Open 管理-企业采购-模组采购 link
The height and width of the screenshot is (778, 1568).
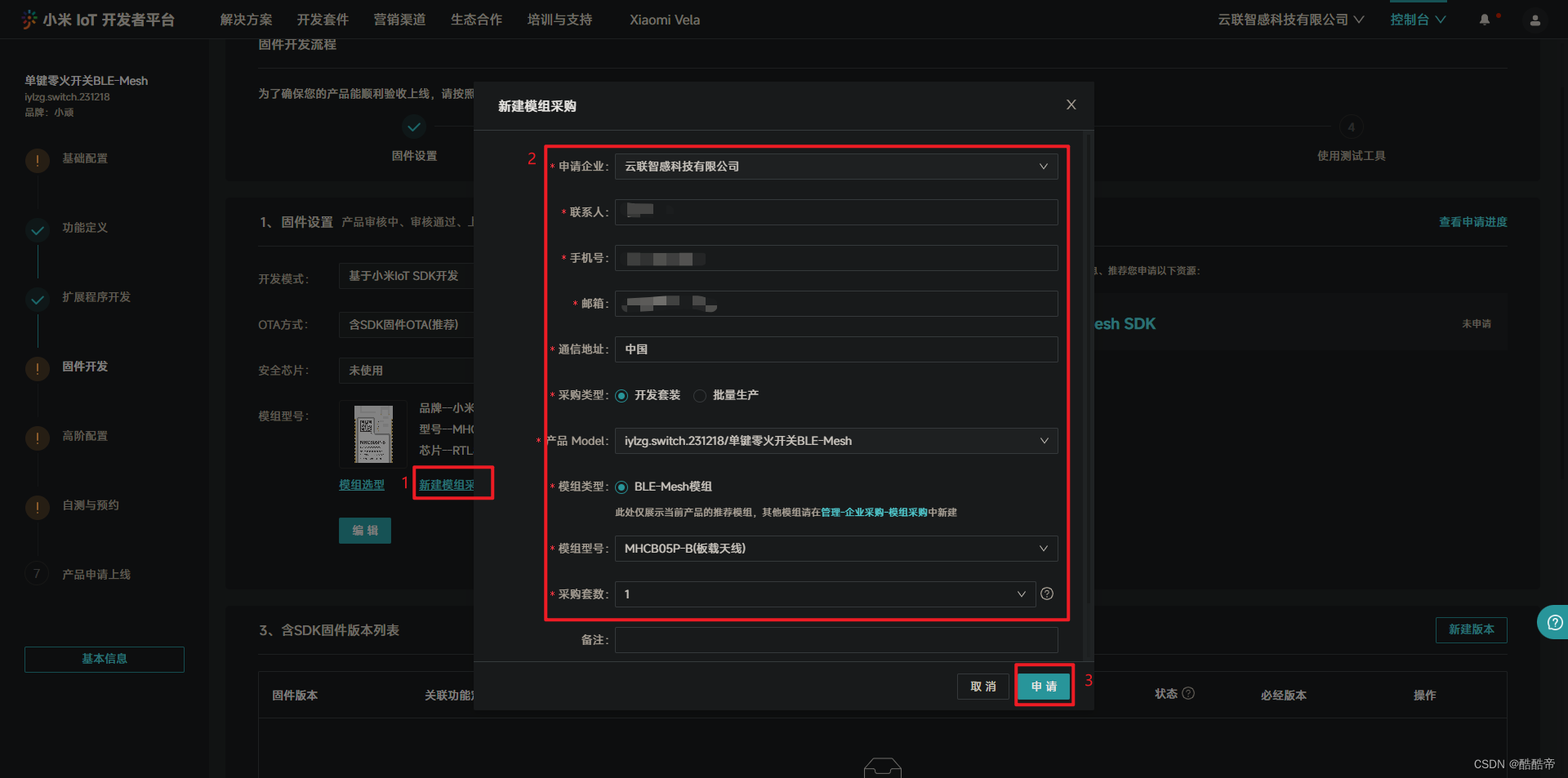click(x=874, y=513)
